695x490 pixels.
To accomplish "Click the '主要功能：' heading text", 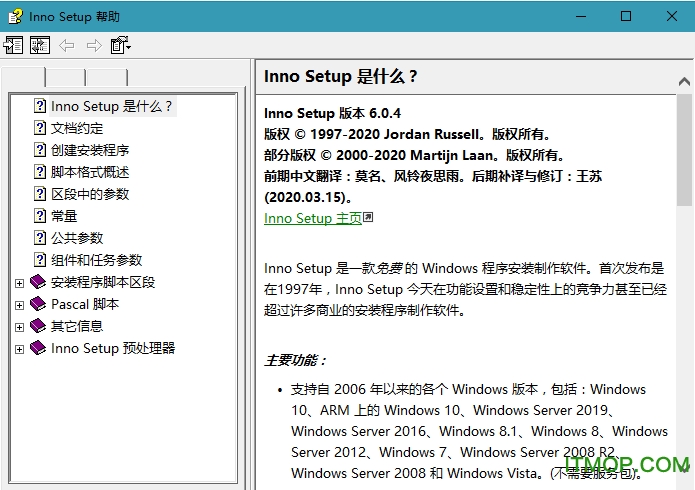I will pyautogui.click(x=296, y=360).
